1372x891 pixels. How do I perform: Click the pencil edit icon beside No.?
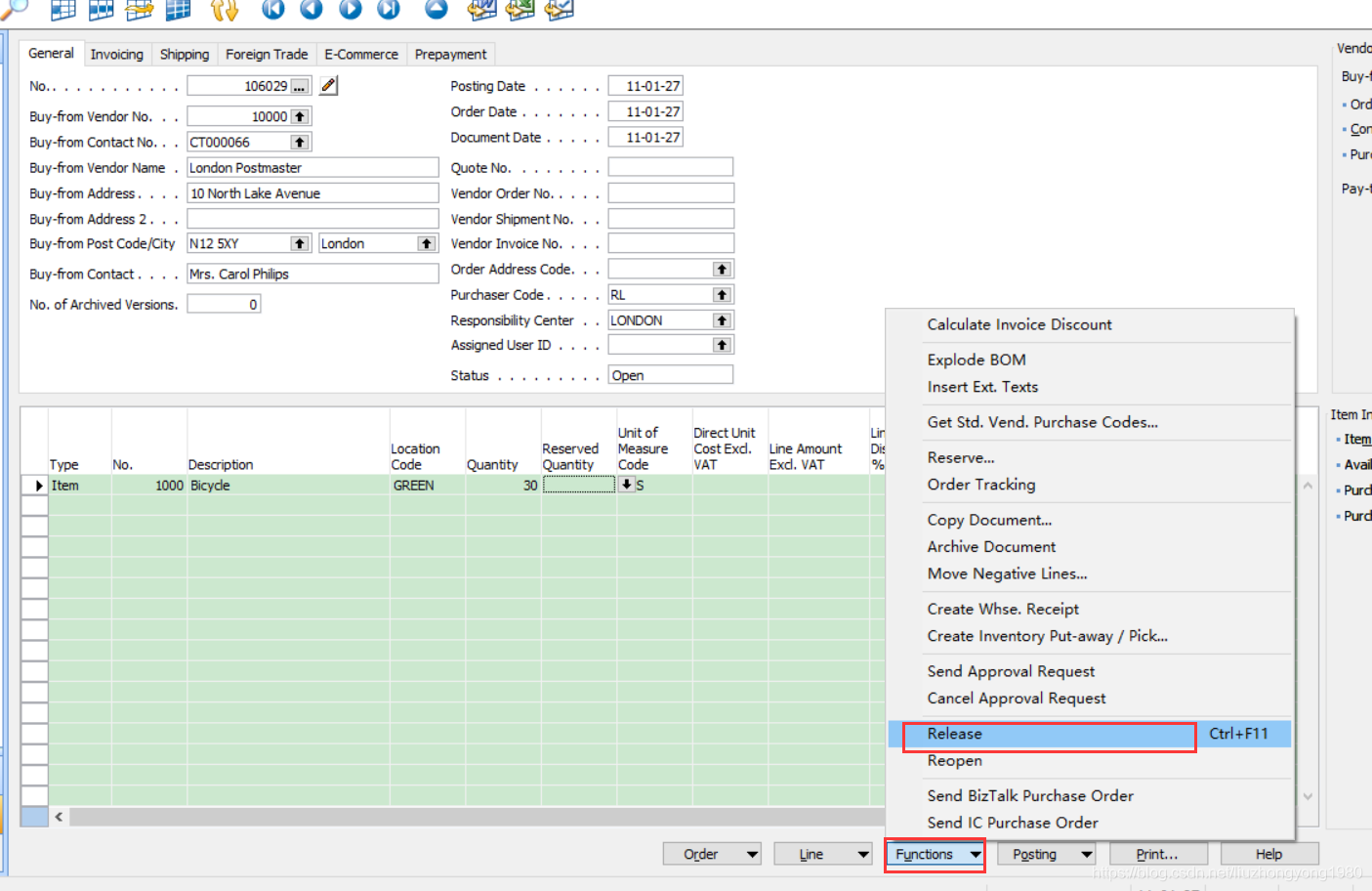(329, 86)
